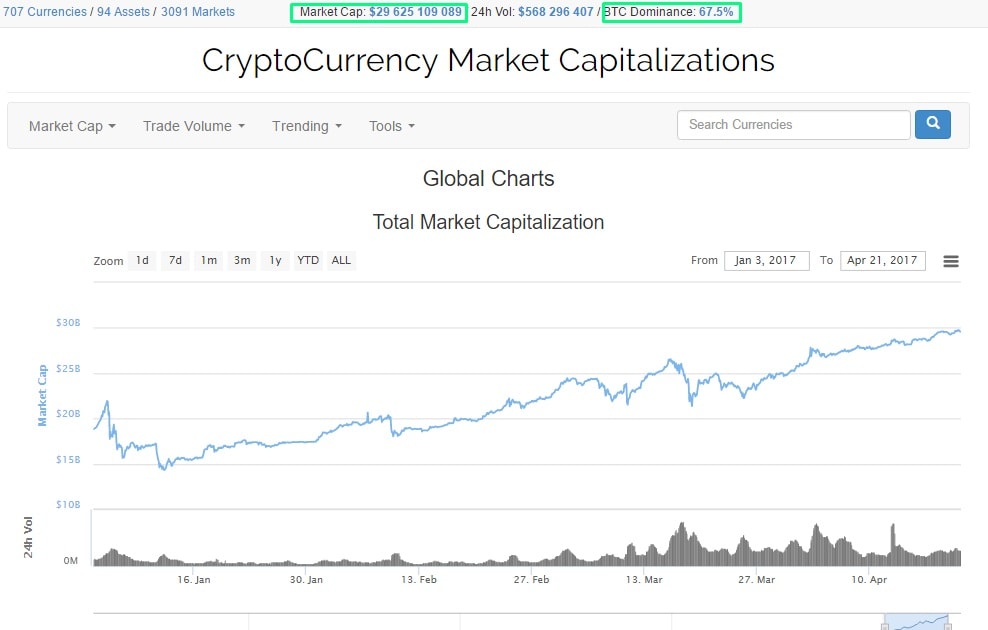The height and width of the screenshot is (630, 988).
Task: Open the 94 Assets link
Action: click(x=123, y=12)
